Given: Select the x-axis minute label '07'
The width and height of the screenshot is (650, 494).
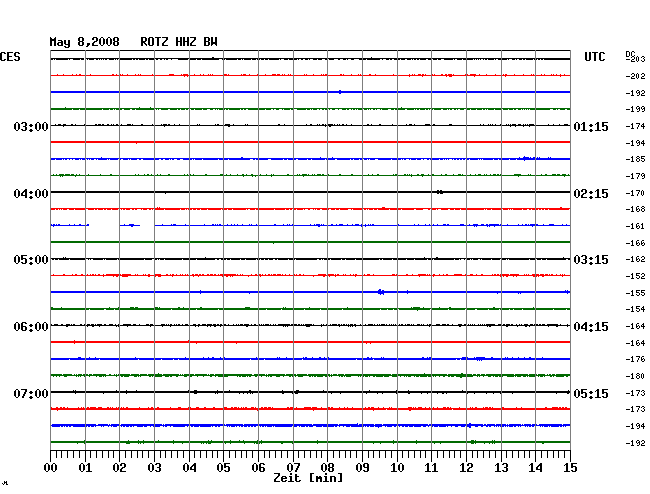Looking at the screenshot, I should coord(293,468).
